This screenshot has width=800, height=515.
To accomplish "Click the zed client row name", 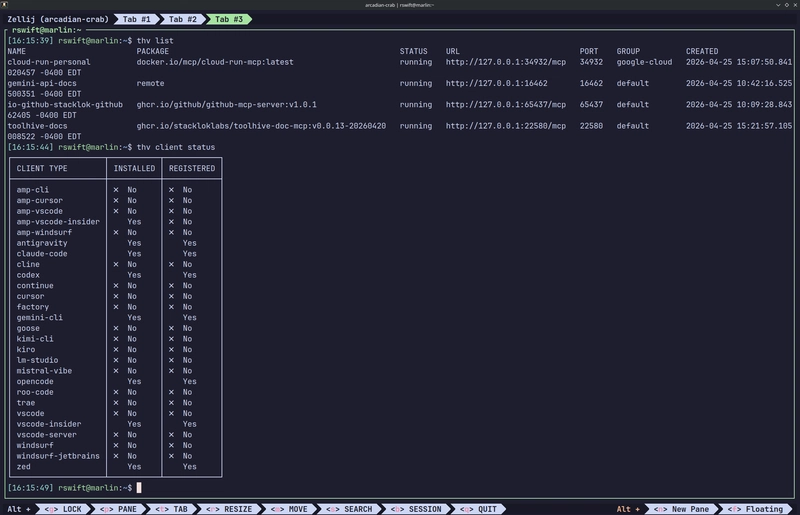I will [23, 467].
